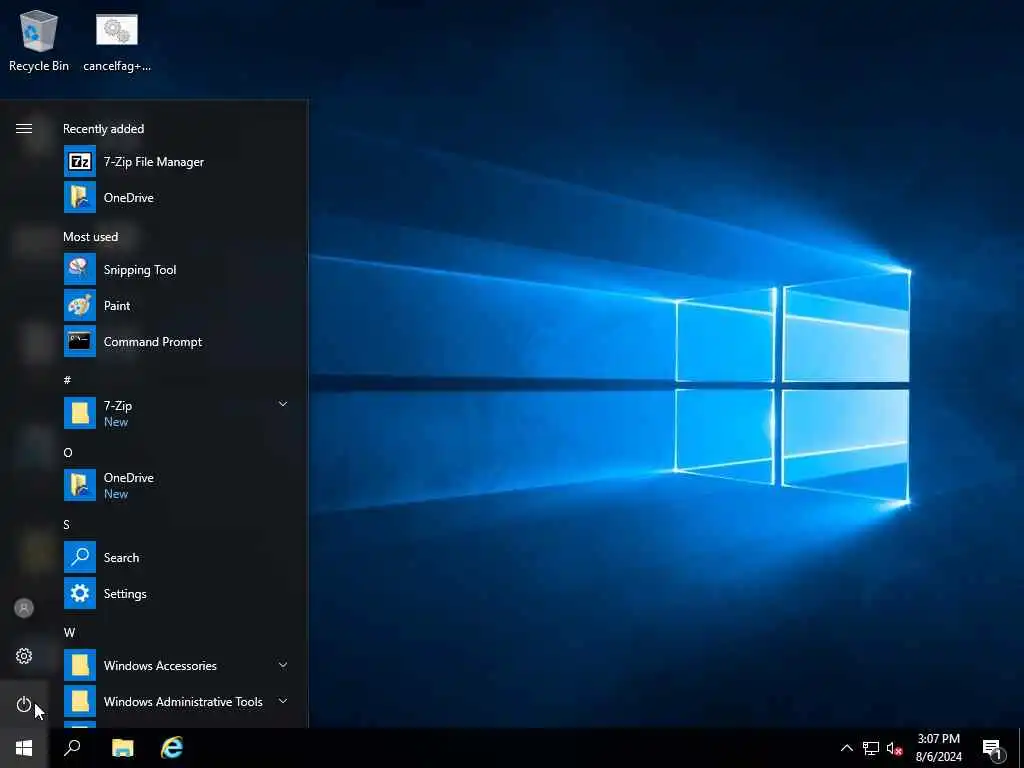Click the network status tray icon
This screenshot has height=768, width=1024.
point(871,748)
